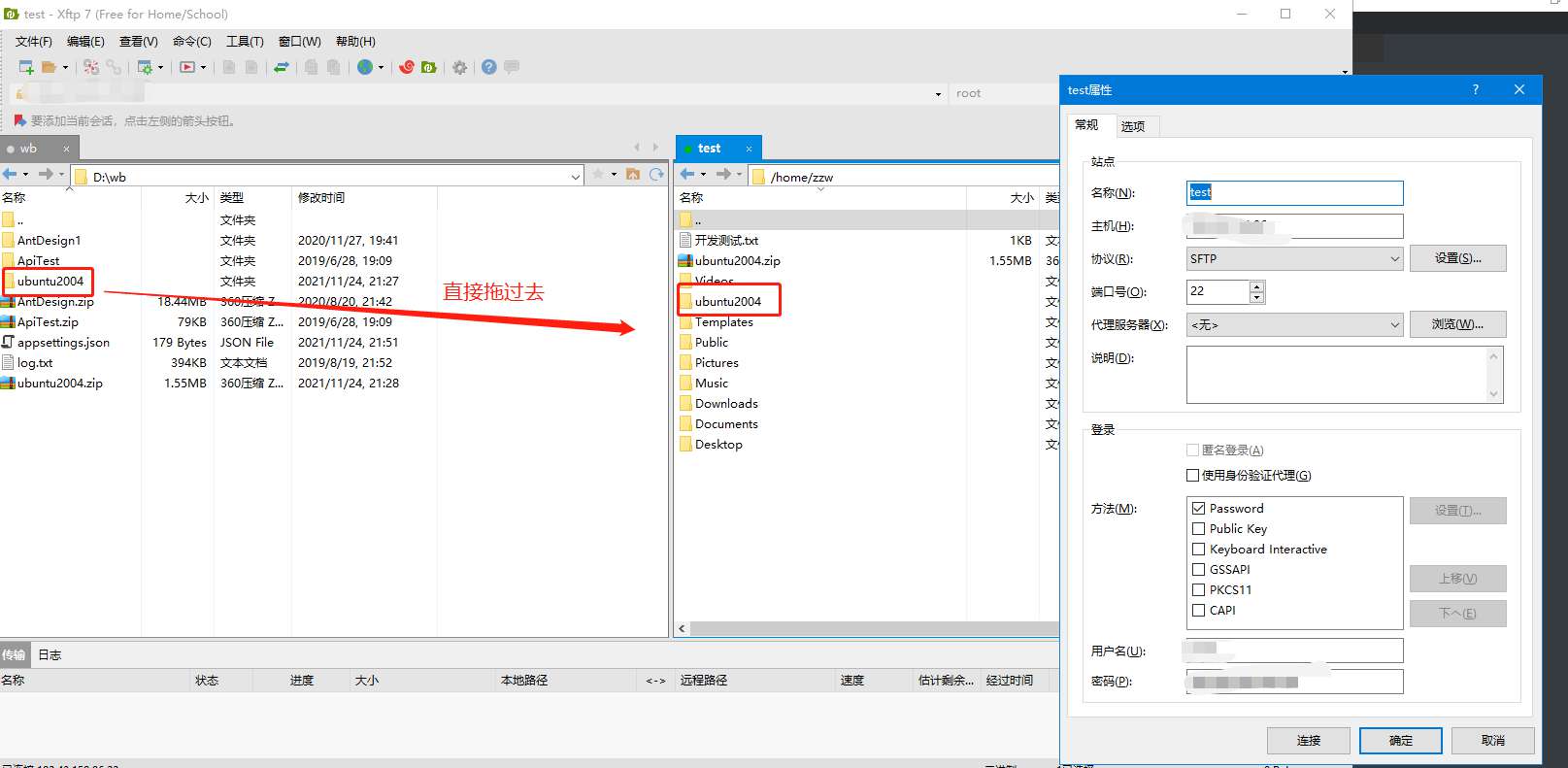The image size is (1568, 768).
Task: Toggle the Password authentication checkbox
Action: [x=1198, y=508]
